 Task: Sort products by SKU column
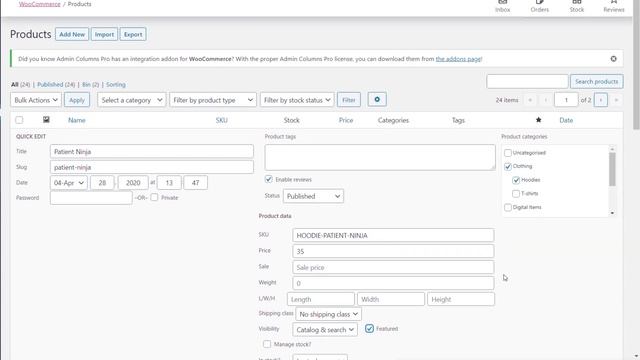click(222, 120)
